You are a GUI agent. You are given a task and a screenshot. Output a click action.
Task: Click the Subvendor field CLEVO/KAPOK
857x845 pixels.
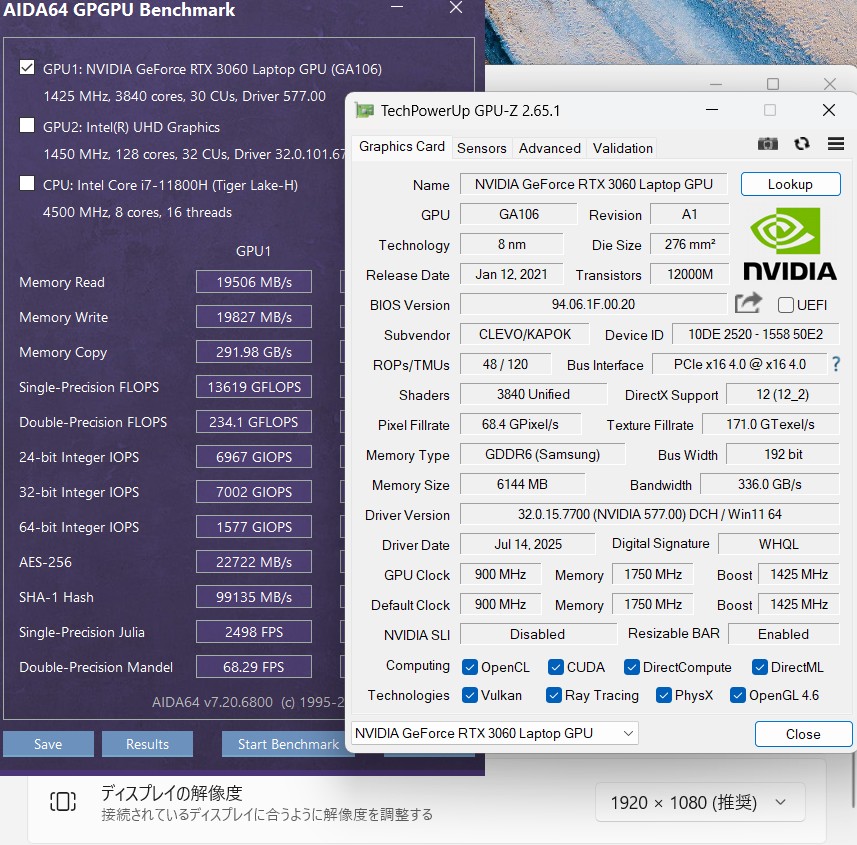(x=525, y=334)
